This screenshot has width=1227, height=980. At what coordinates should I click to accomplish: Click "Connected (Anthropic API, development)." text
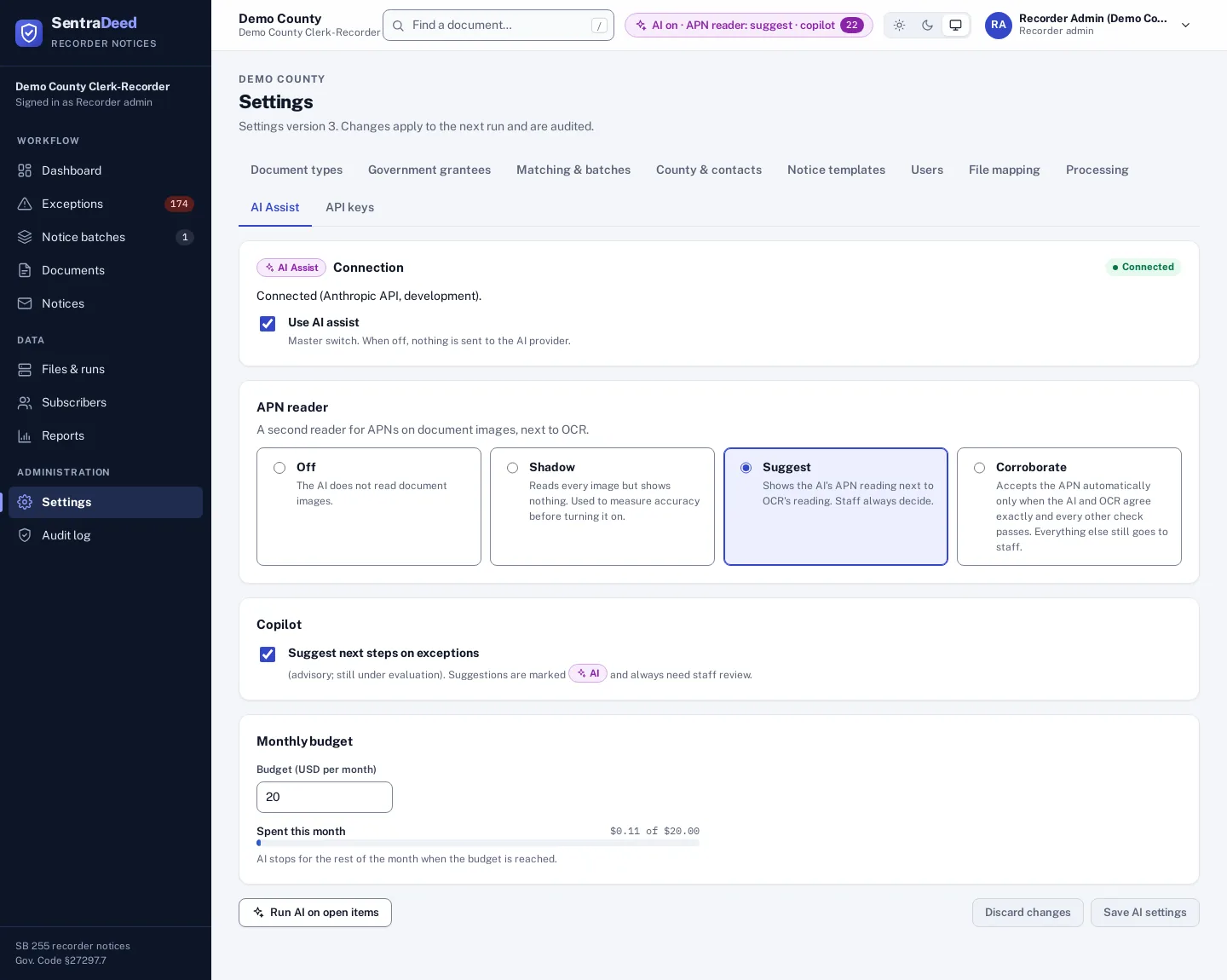369,296
